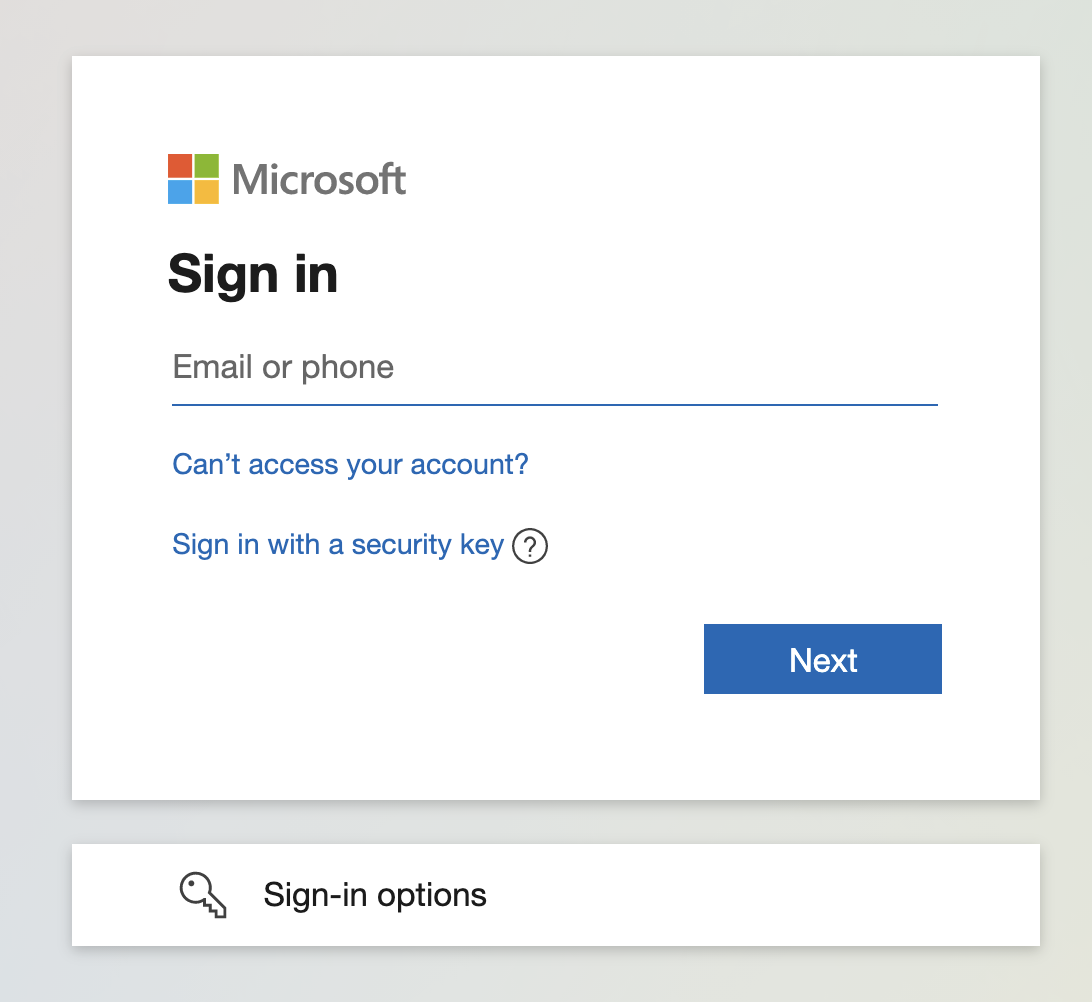Click the blue square in the Microsoft logo
The image size is (1092, 1002).
click(180, 192)
